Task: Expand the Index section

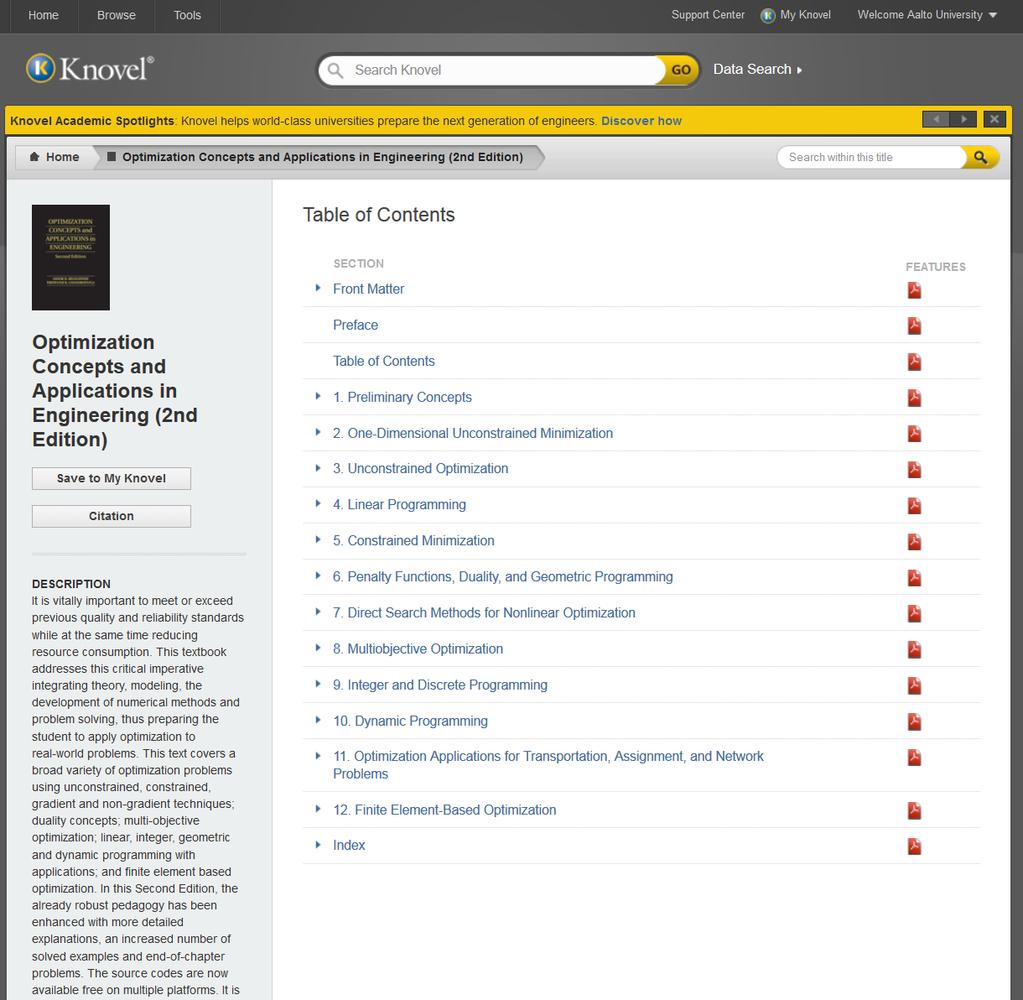Action: pyautogui.click(x=318, y=845)
